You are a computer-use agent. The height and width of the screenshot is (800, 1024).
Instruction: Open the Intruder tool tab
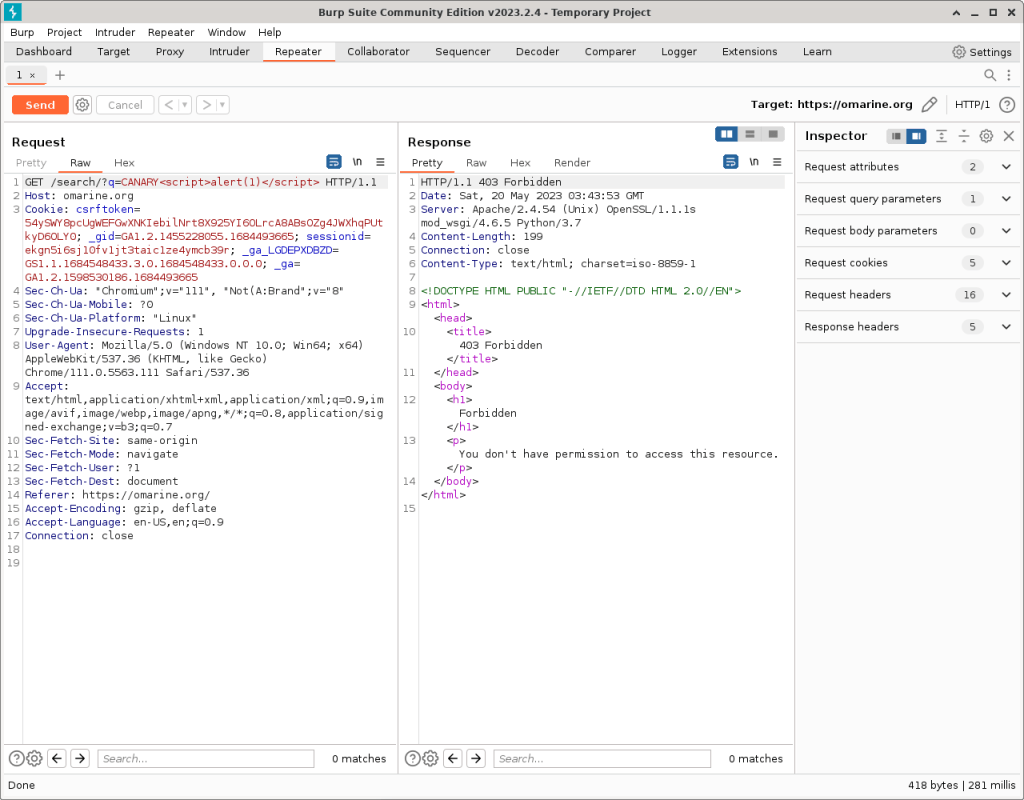tap(229, 52)
